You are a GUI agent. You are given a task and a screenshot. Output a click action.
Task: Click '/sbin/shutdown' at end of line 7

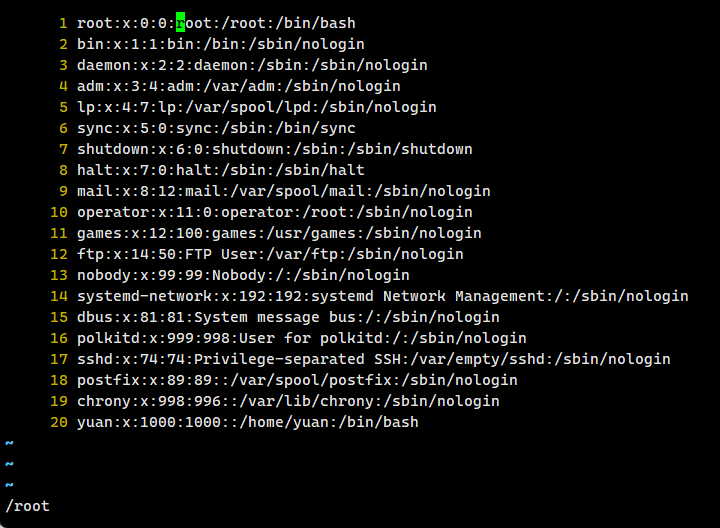click(x=414, y=149)
